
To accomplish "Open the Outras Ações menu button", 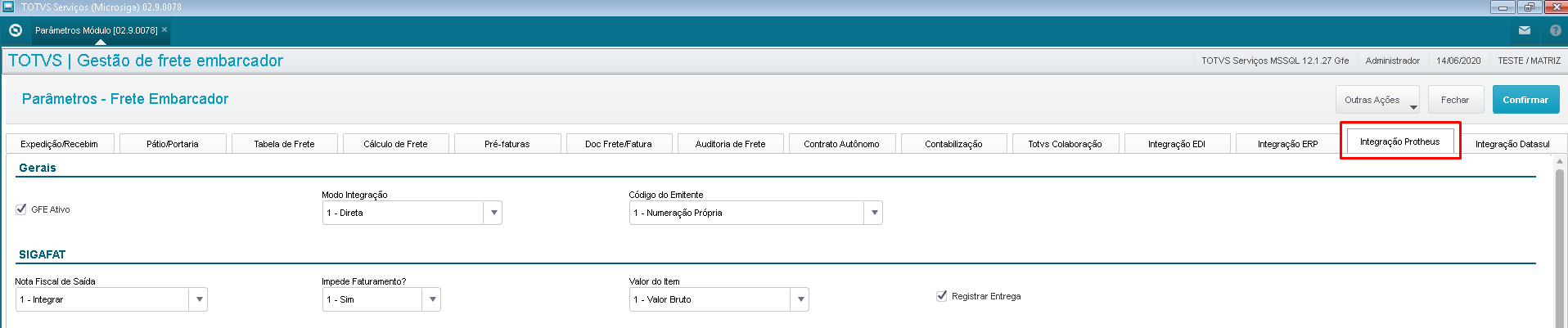I will (x=1377, y=100).
